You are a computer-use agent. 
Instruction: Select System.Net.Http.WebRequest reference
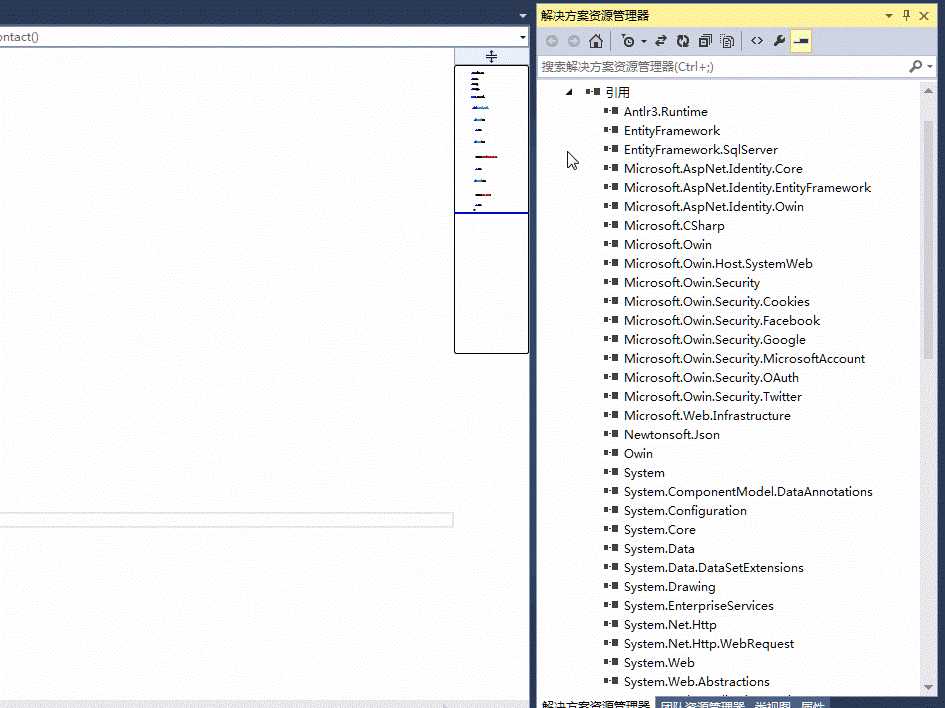(x=709, y=644)
